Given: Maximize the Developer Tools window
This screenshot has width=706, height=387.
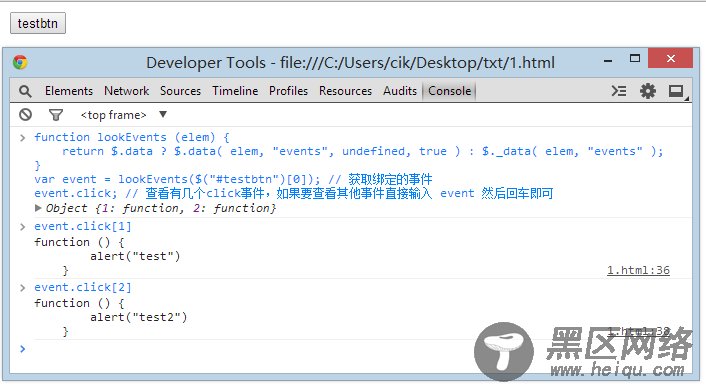Looking at the screenshot, I should 635,58.
